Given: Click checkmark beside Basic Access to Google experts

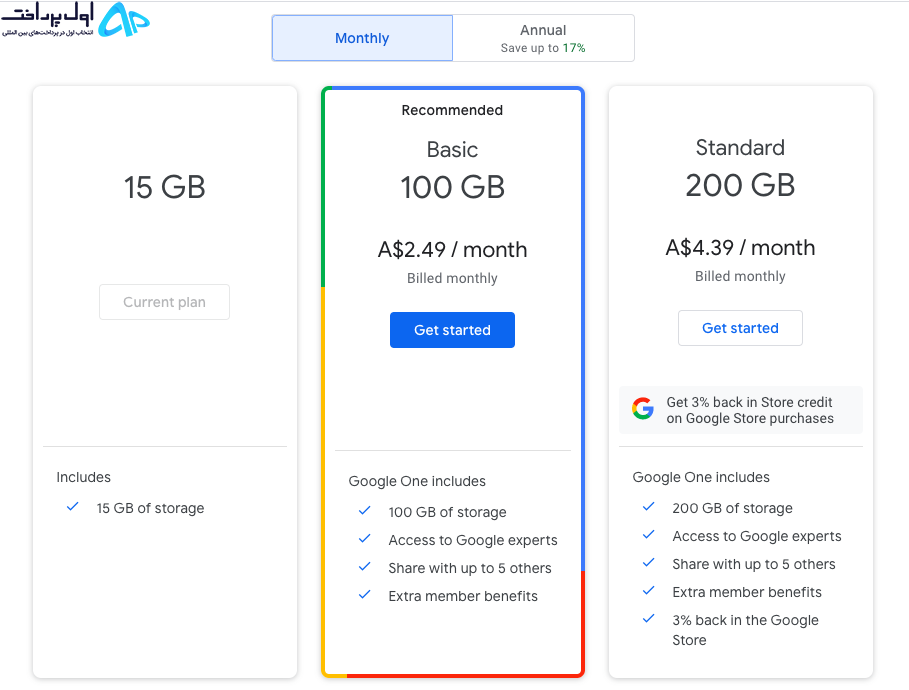Looking at the screenshot, I should [365, 539].
